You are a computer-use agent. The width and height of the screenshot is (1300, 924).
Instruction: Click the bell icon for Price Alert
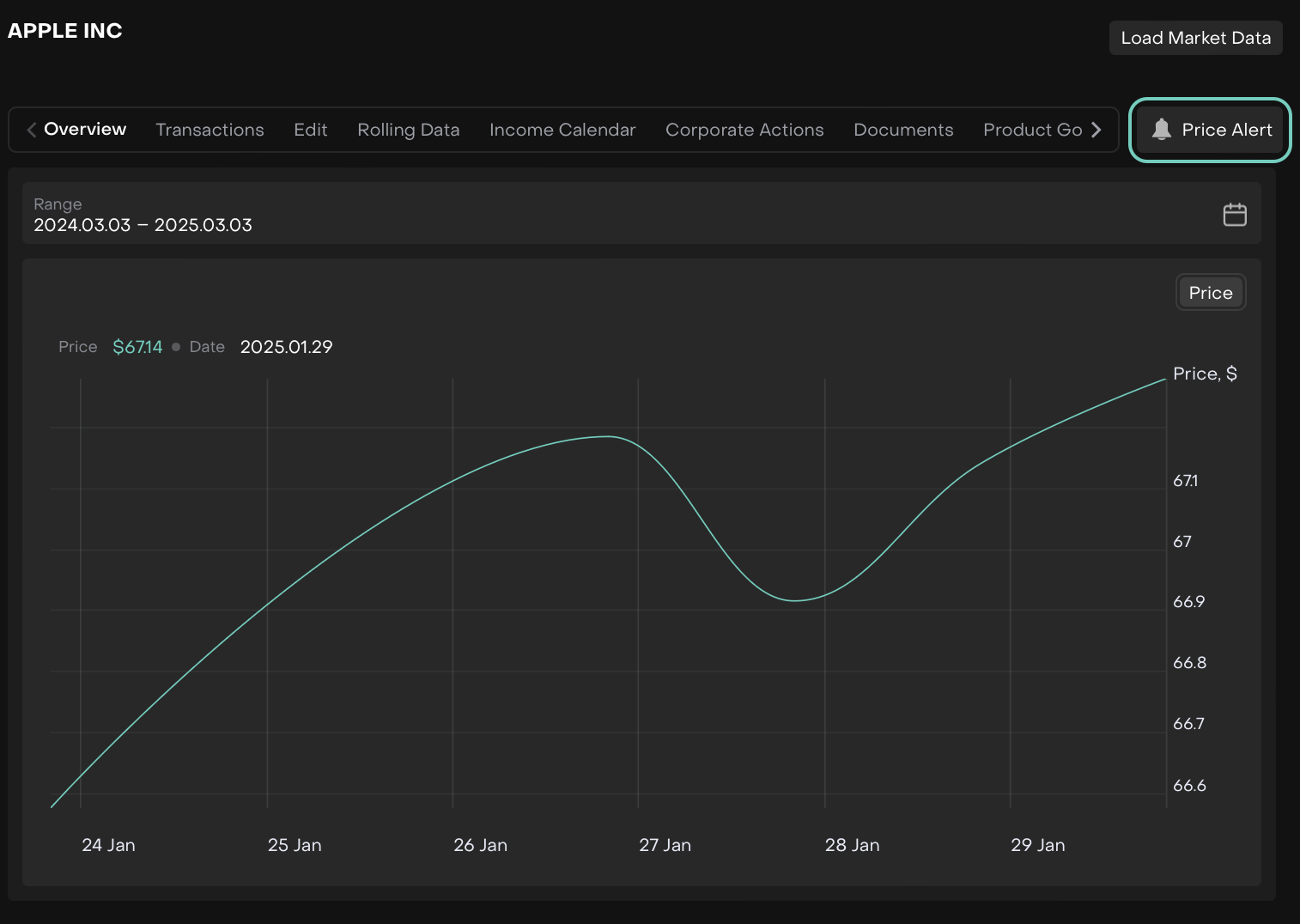[1161, 130]
